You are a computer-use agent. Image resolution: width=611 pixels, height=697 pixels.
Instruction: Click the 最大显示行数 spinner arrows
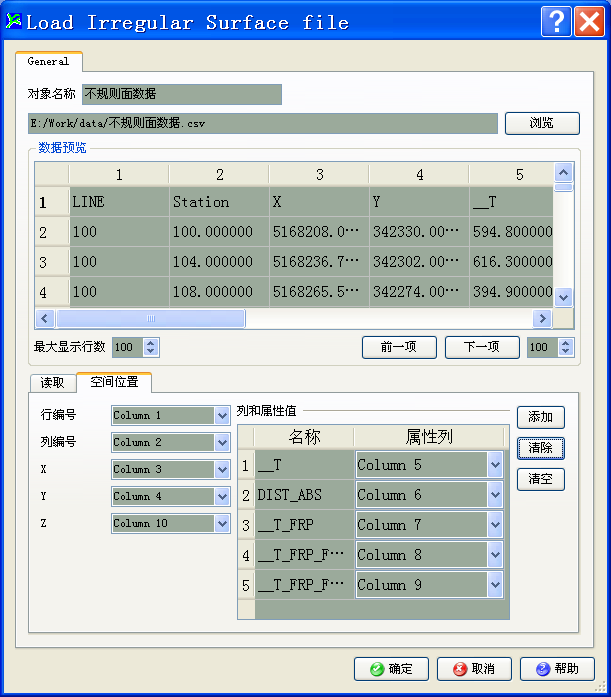click(151, 347)
